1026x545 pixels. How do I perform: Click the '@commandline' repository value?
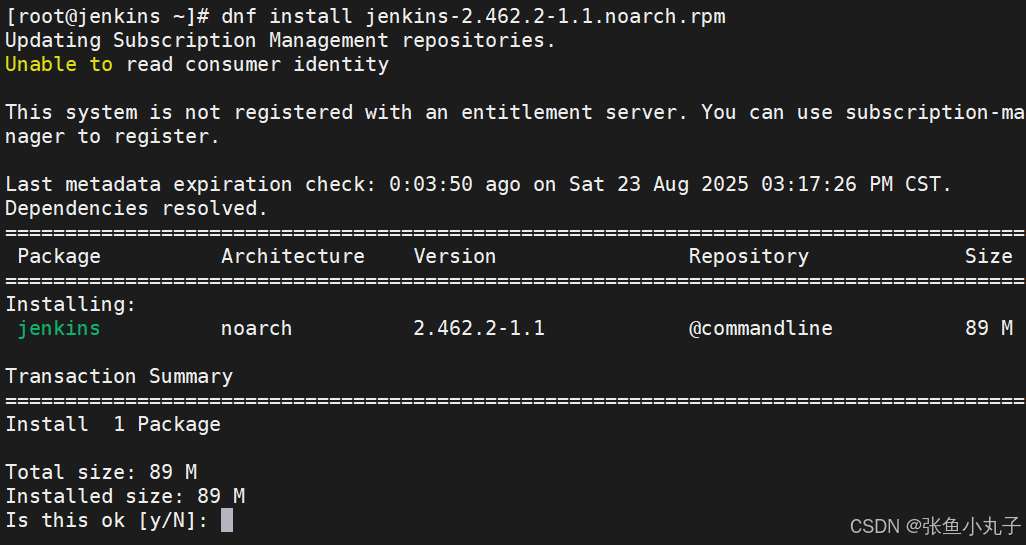760,328
